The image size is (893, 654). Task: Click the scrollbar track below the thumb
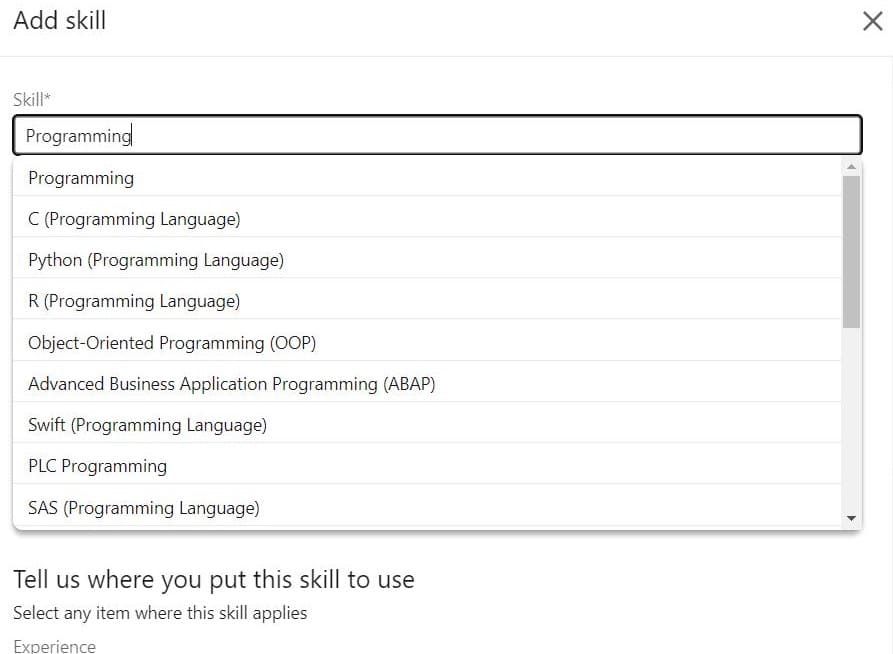click(851, 420)
